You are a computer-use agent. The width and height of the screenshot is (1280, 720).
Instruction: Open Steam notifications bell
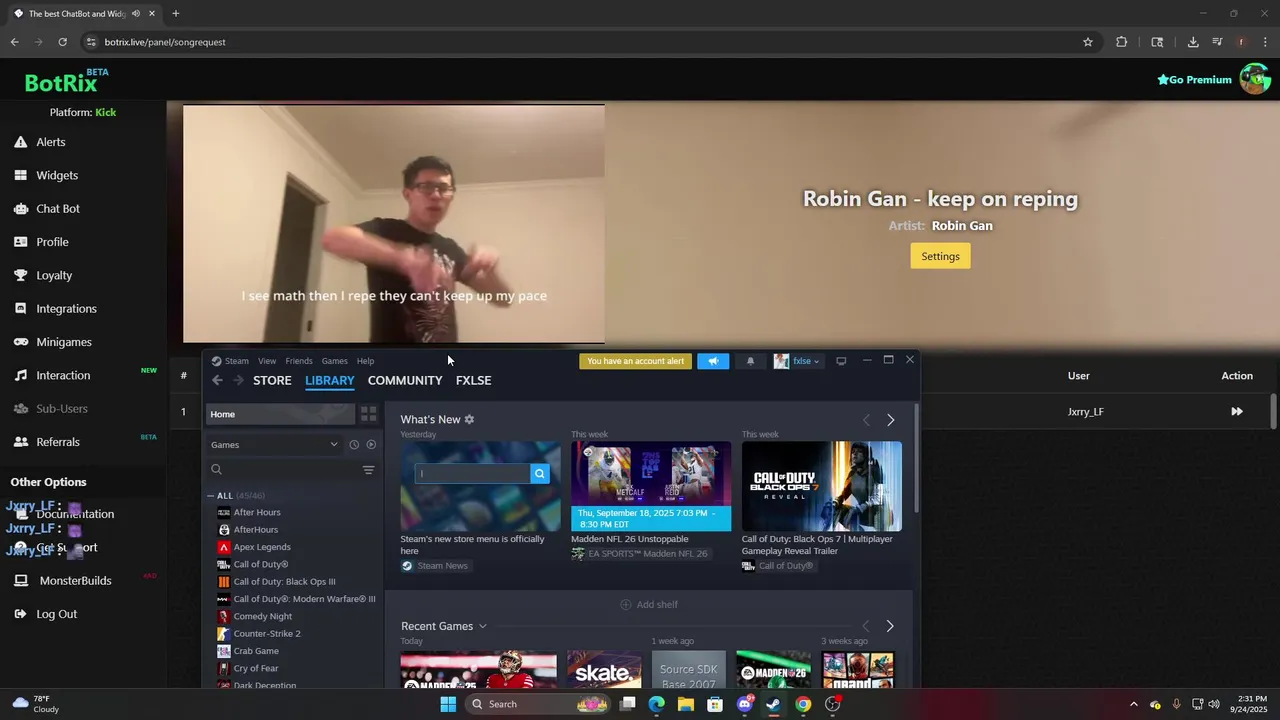(x=750, y=361)
